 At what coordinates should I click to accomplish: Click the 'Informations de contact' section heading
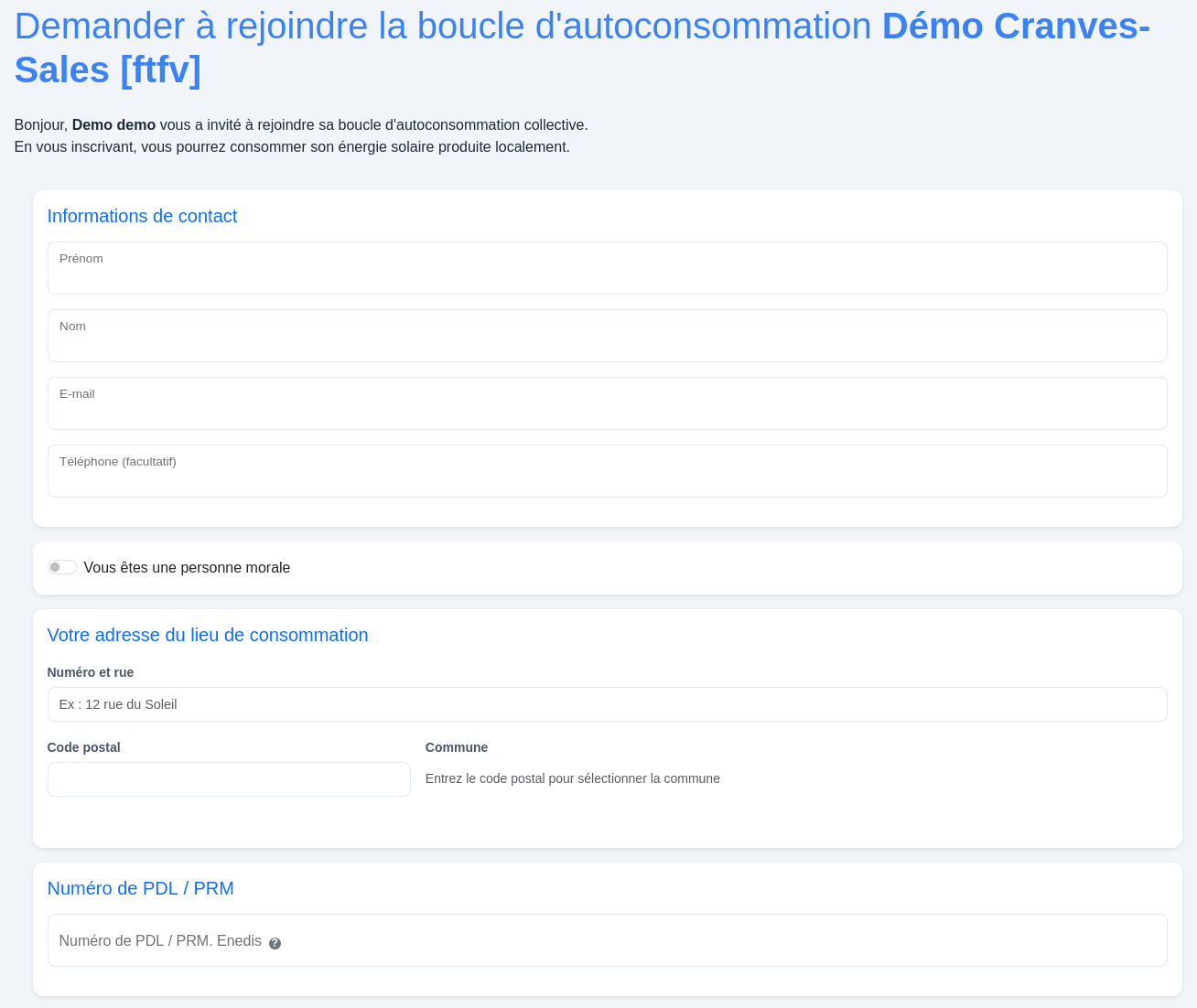(x=142, y=216)
